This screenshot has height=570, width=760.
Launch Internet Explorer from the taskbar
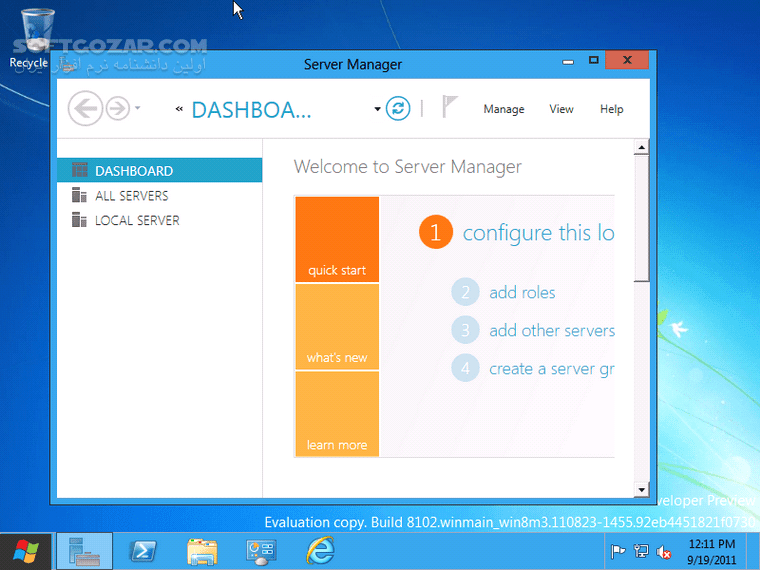(x=320, y=551)
